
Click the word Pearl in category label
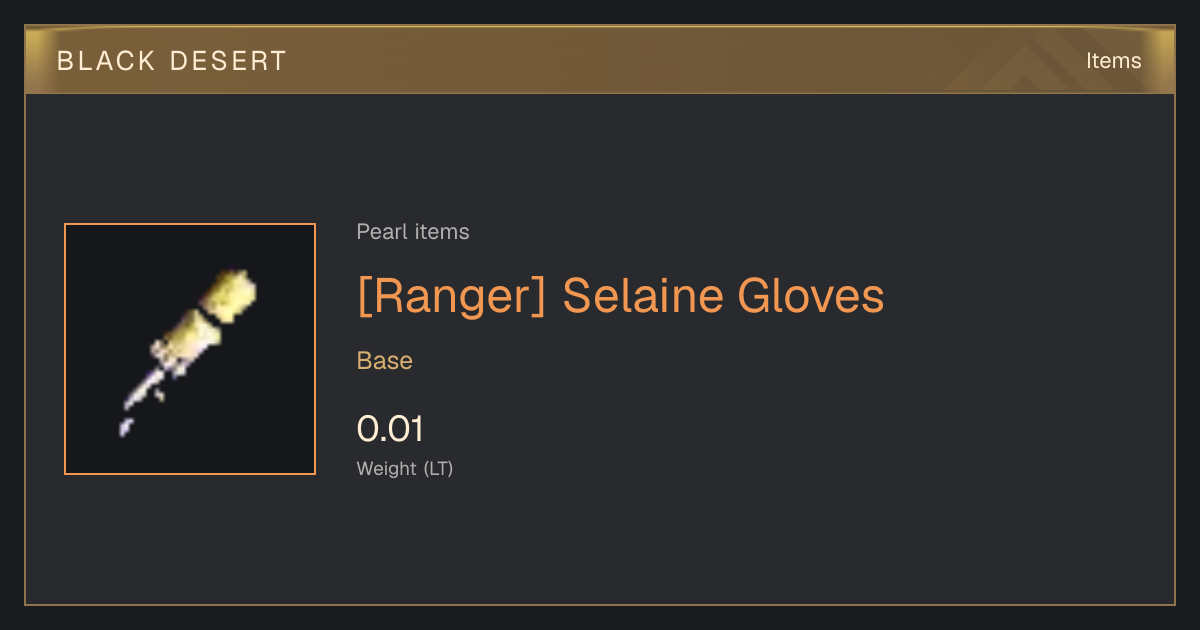point(379,232)
